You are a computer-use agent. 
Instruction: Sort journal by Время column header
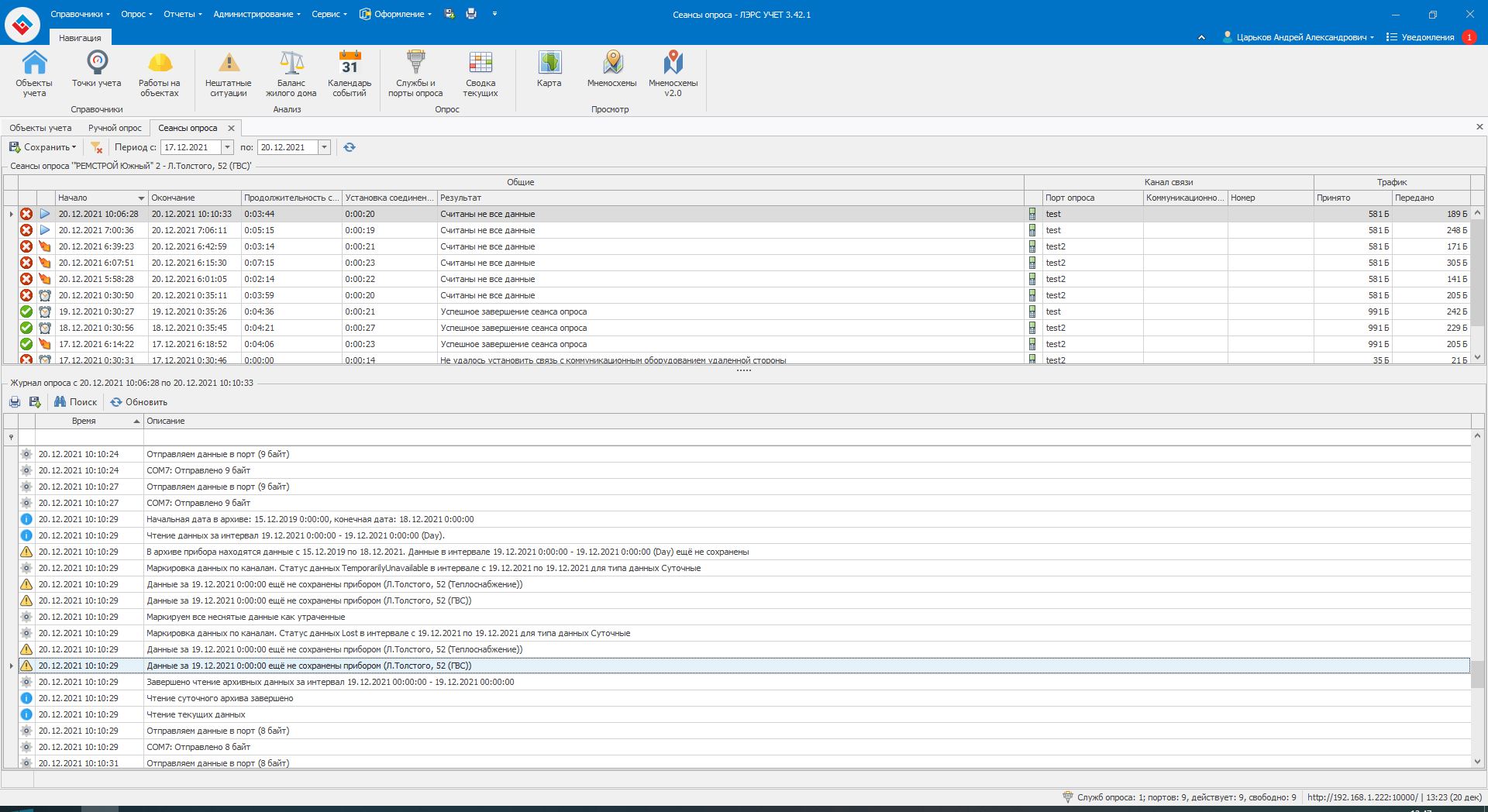89,421
